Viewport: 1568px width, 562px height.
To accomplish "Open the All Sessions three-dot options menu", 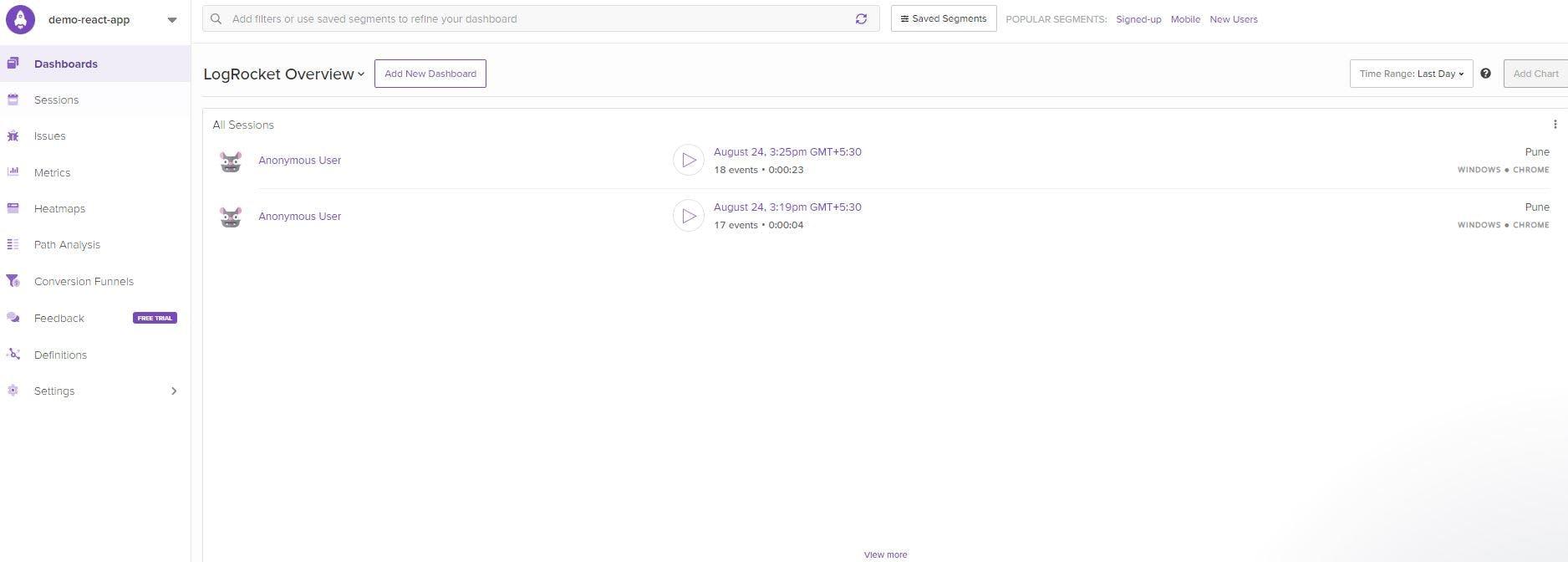I will coord(1555,125).
